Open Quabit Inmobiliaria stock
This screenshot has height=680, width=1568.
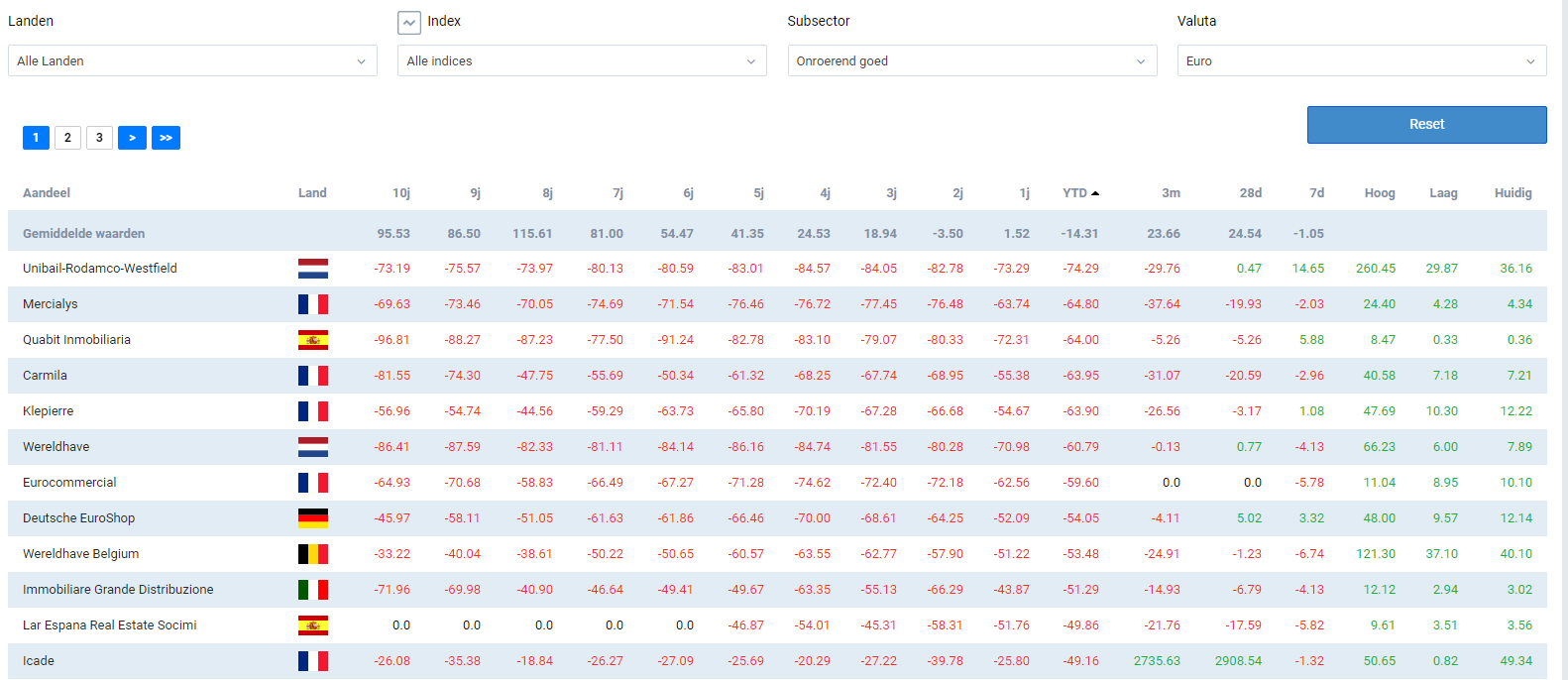click(x=76, y=340)
